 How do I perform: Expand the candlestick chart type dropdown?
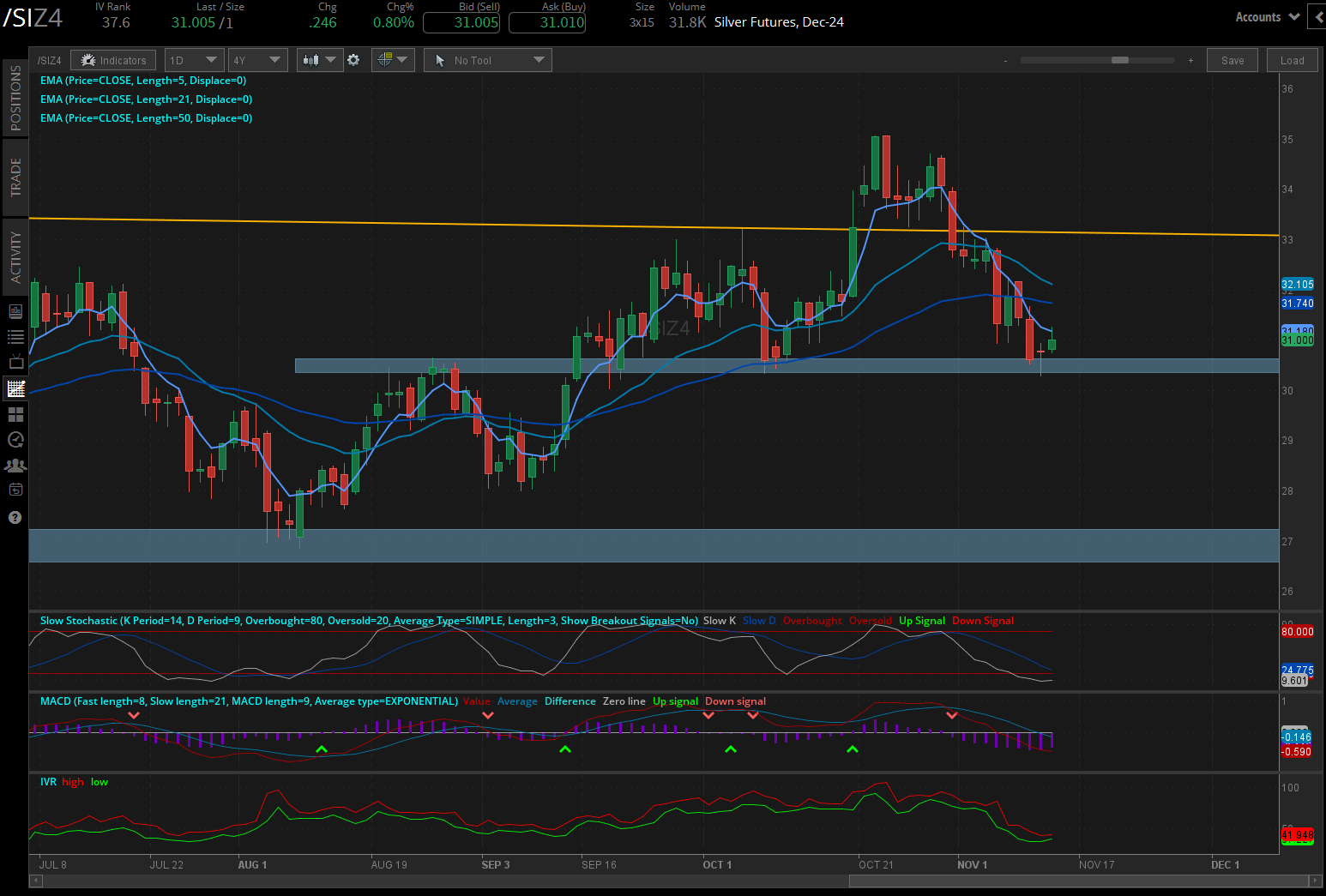(320, 60)
